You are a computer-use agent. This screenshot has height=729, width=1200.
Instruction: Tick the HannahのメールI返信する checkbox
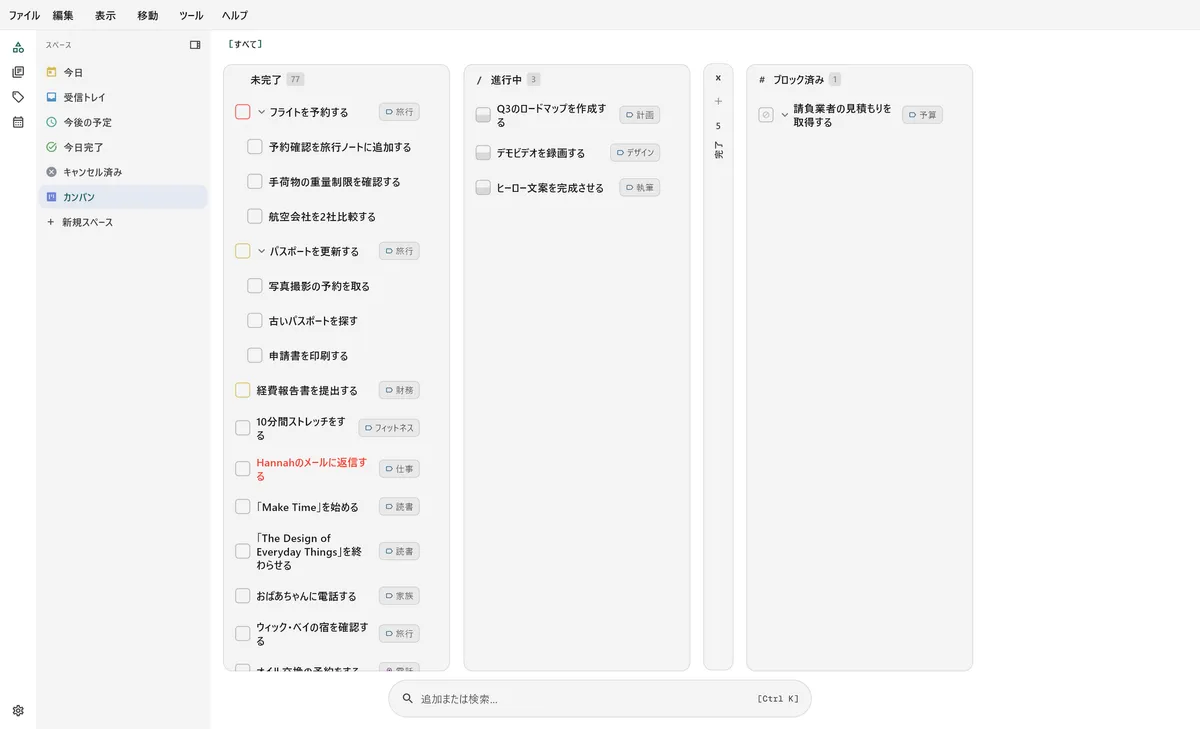point(243,468)
